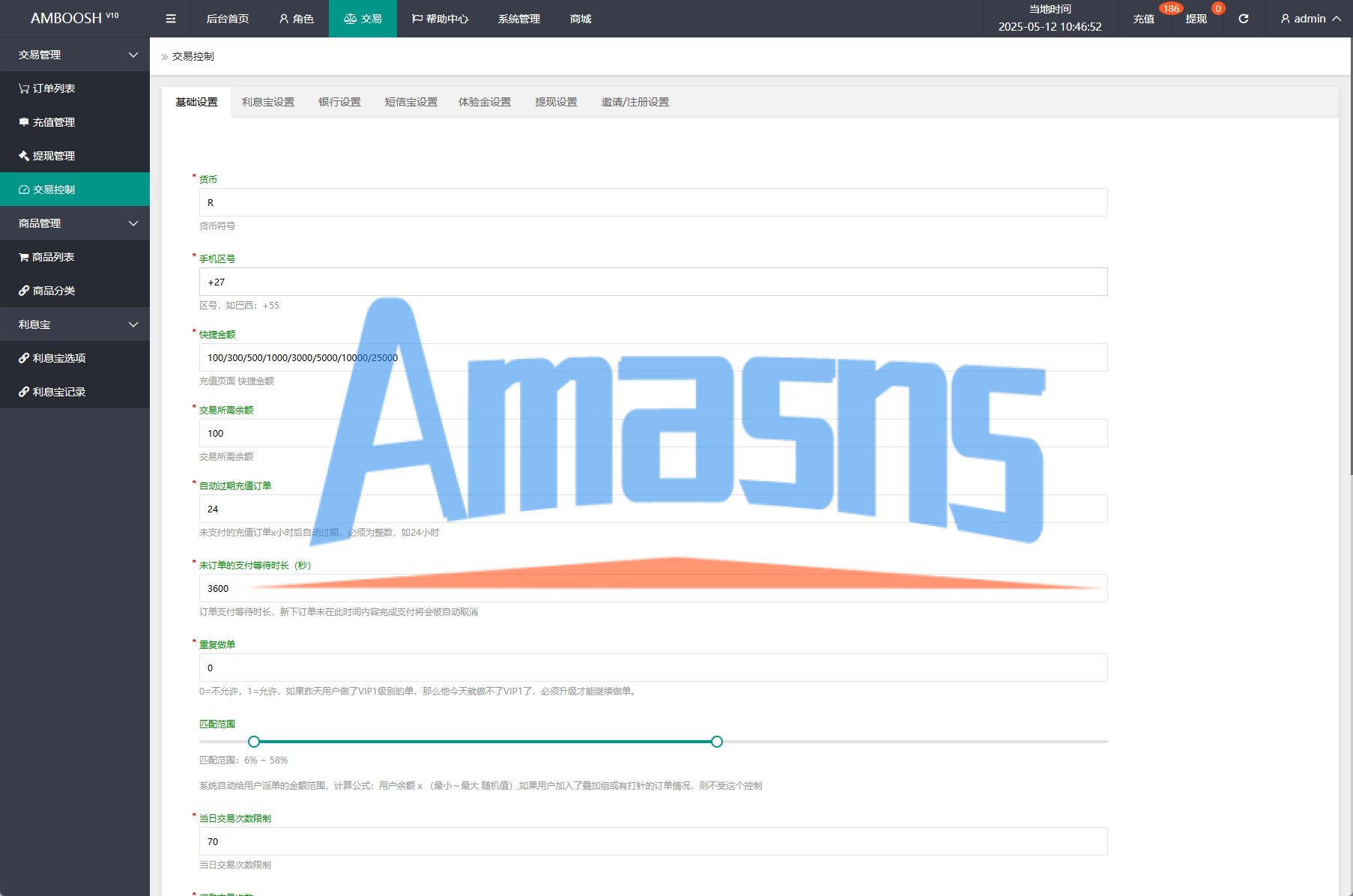Screen dimensions: 1353x896
Task: Open 商城 in top navigation
Action: point(581,19)
